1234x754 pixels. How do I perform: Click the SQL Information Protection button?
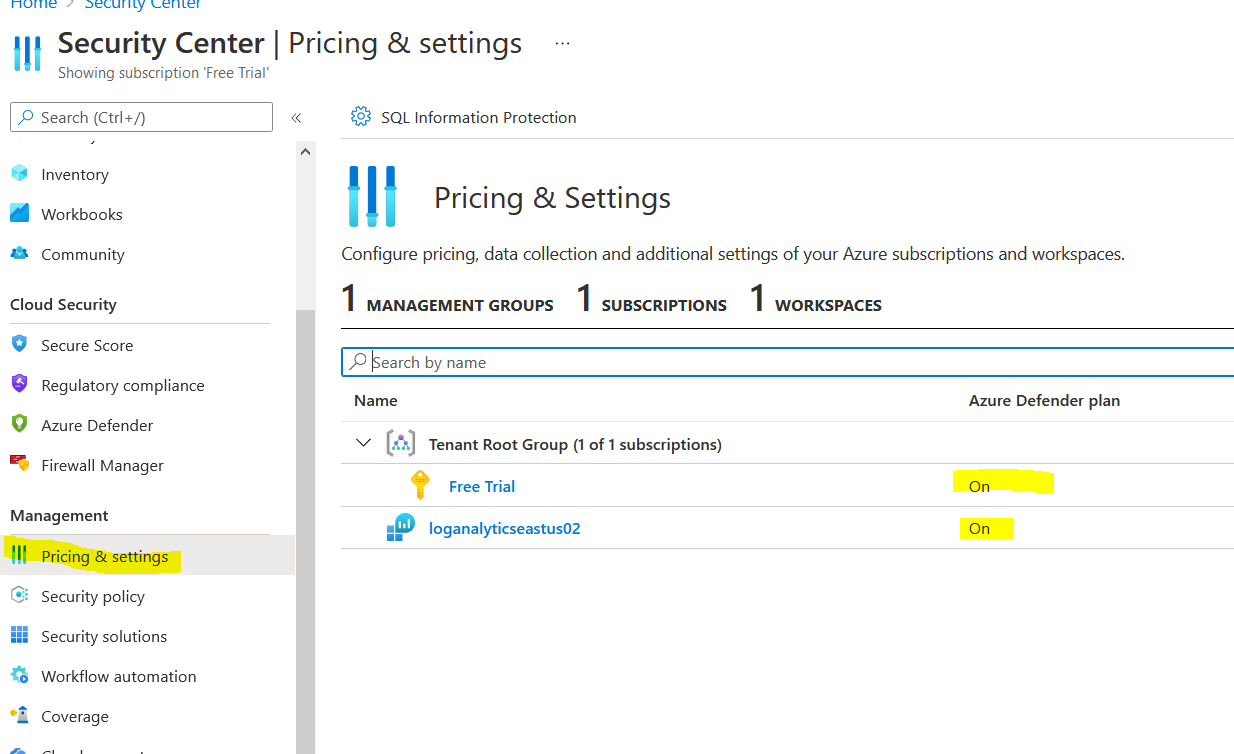tap(463, 117)
